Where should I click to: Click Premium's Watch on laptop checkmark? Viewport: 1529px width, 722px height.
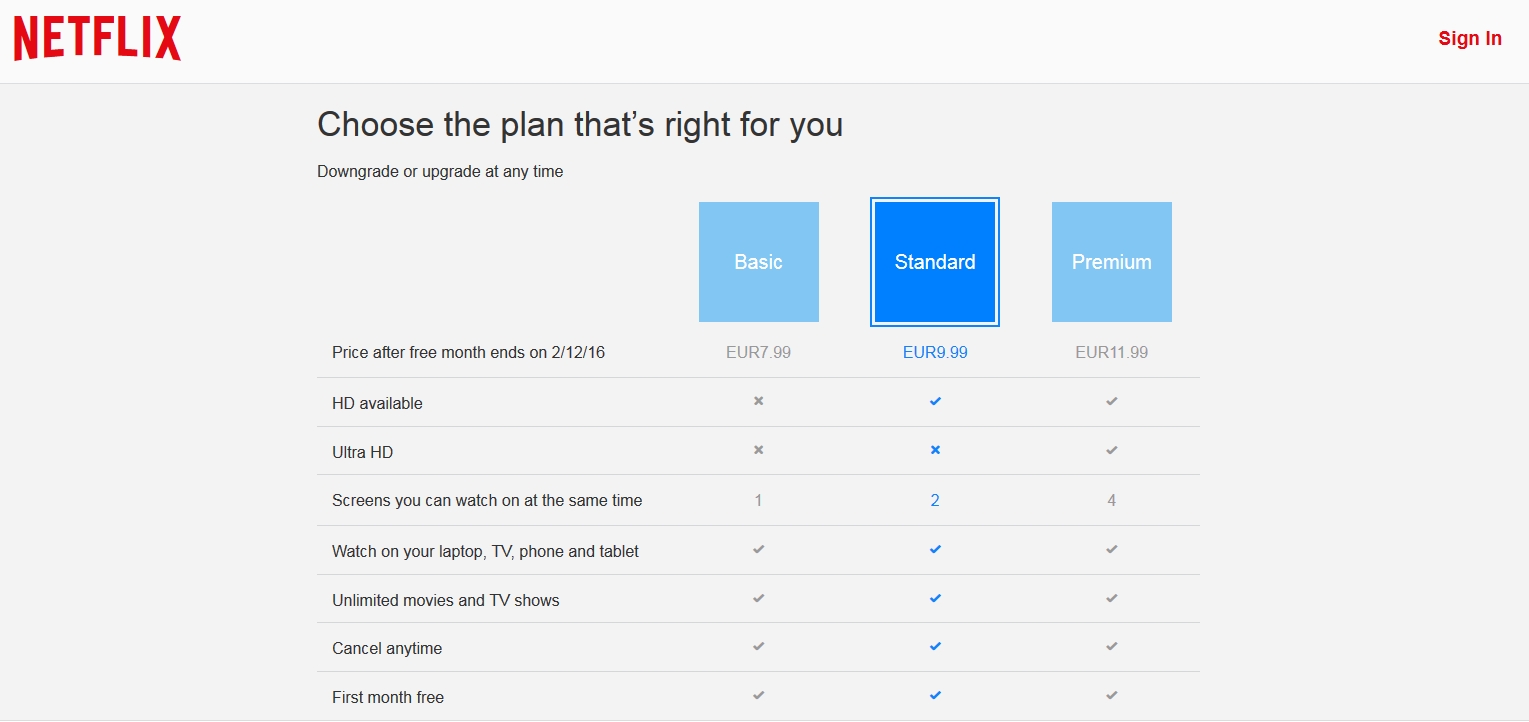point(1112,549)
